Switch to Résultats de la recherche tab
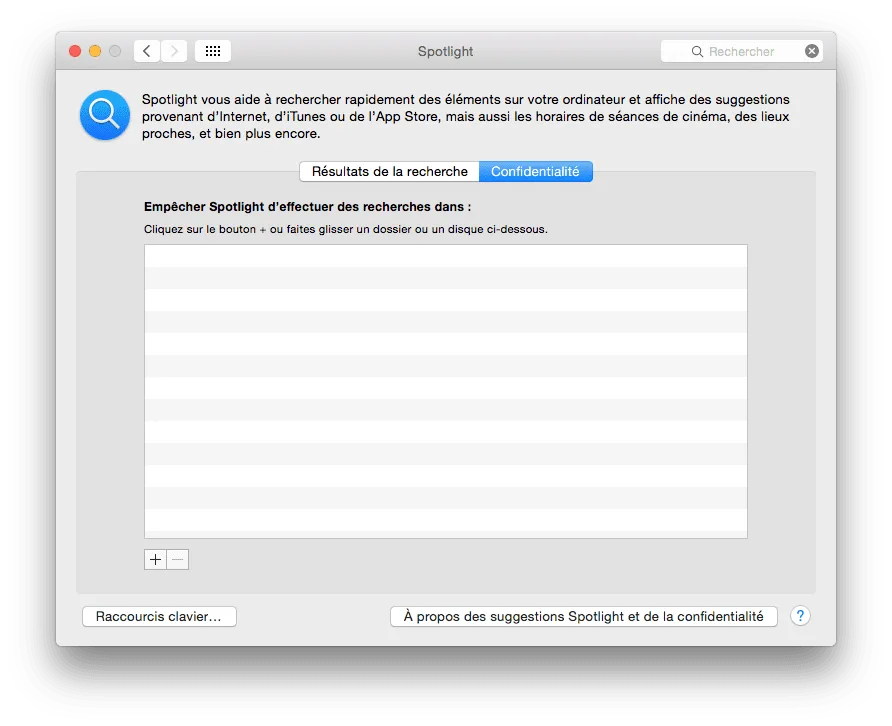Viewport: 892px width, 726px height. (x=390, y=172)
